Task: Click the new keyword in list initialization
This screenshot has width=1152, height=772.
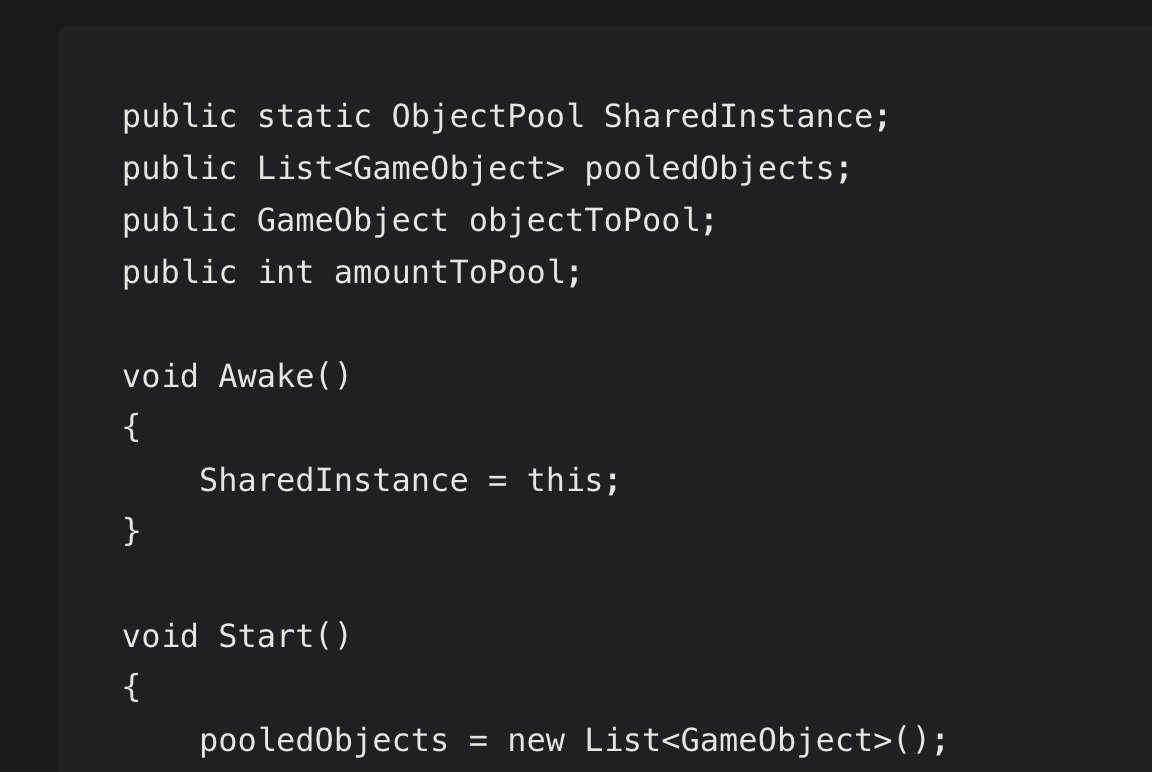Action: point(536,740)
